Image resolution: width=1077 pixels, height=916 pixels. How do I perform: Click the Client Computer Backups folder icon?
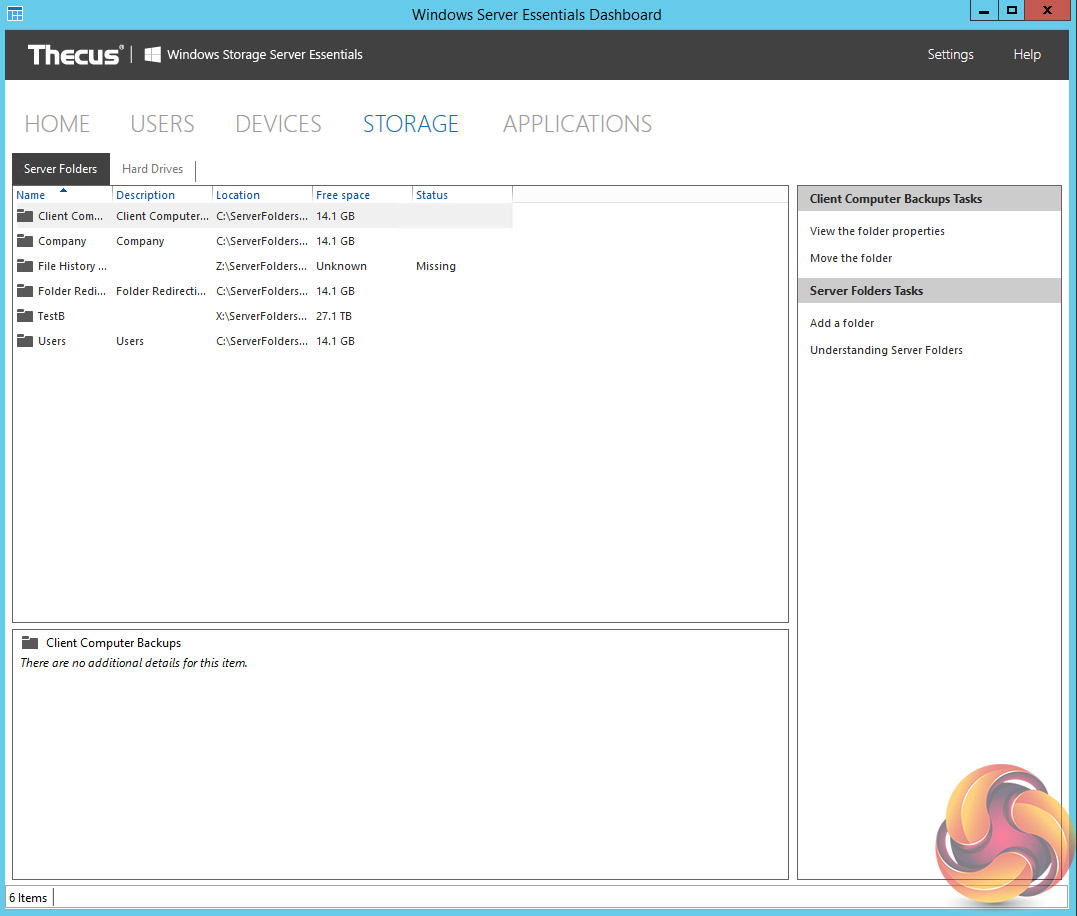pyautogui.click(x=25, y=216)
